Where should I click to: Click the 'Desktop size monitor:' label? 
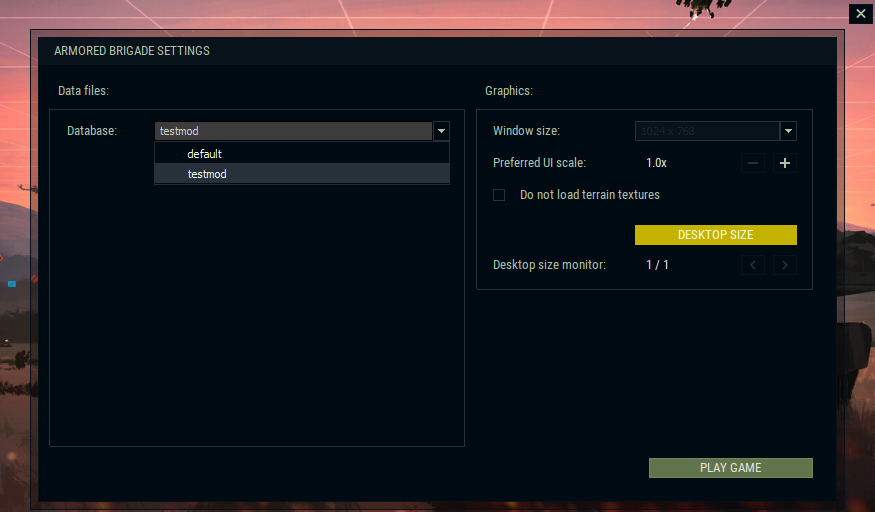(x=549, y=265)
